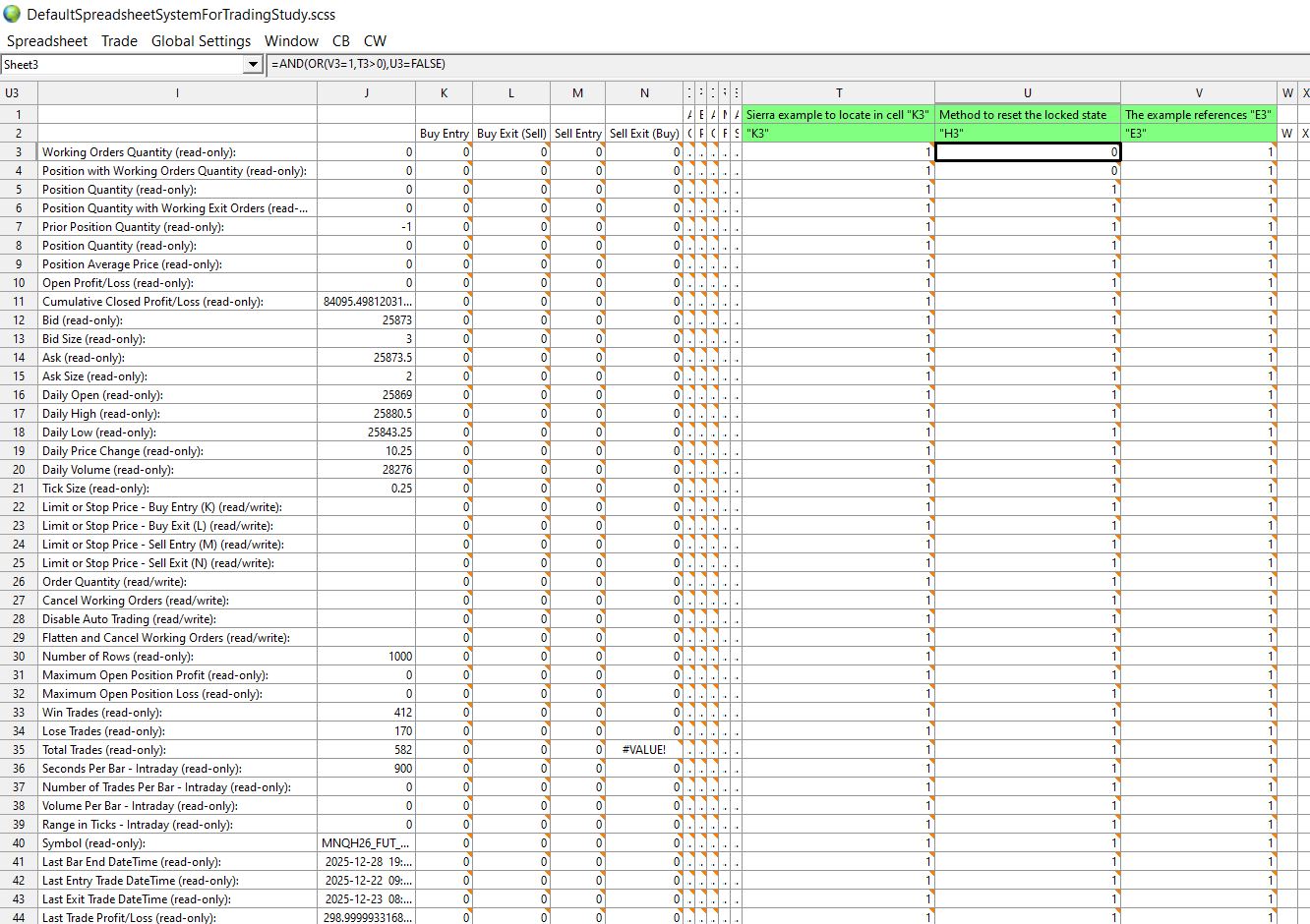Click the Daily Low value 25843.25
This screenshot has height=924, width=1310.
(367, 433)
